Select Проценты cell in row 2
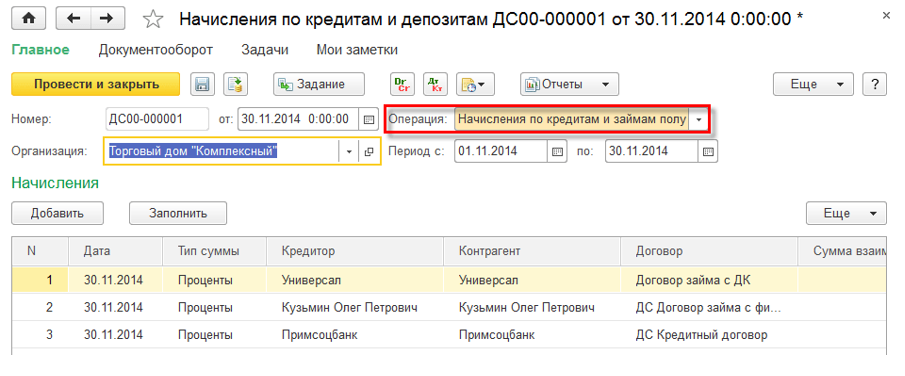This screenshot has height=376, width=905. (215, 308)
